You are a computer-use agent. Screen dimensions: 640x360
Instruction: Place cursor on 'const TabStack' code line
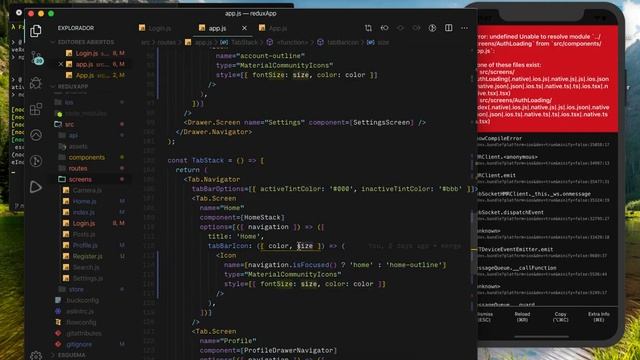point(216,160)
